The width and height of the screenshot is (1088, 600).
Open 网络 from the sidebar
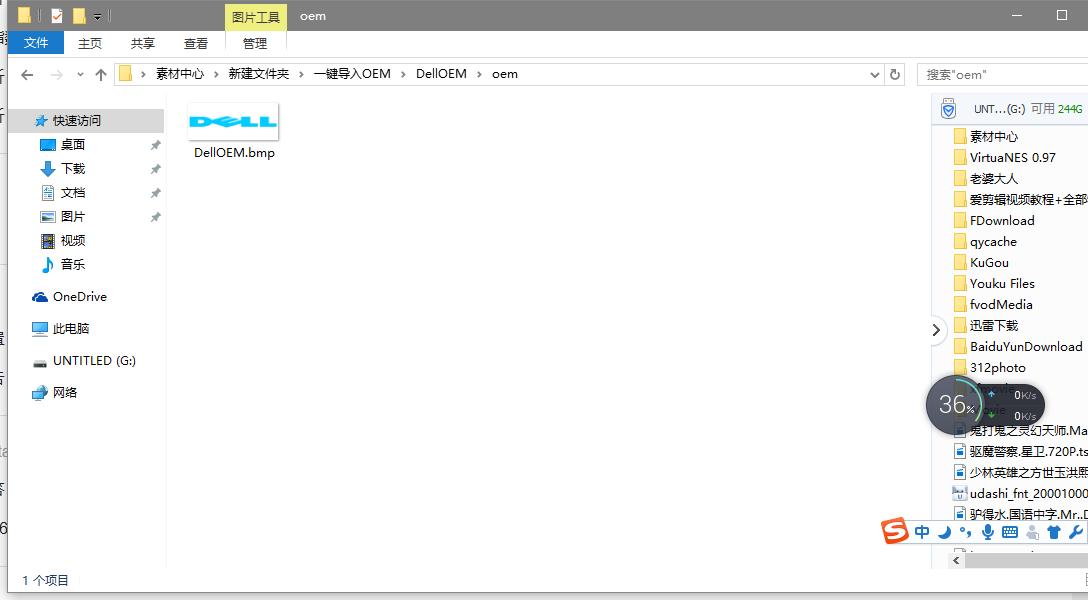[x=62, y=392]
